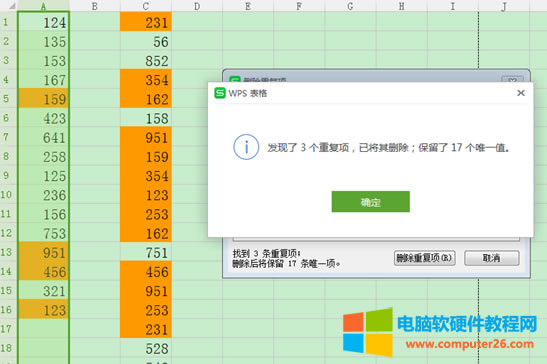The image size is (547, 364).
Task: Click cell A10 containing 236
Action: pos(44,194)
